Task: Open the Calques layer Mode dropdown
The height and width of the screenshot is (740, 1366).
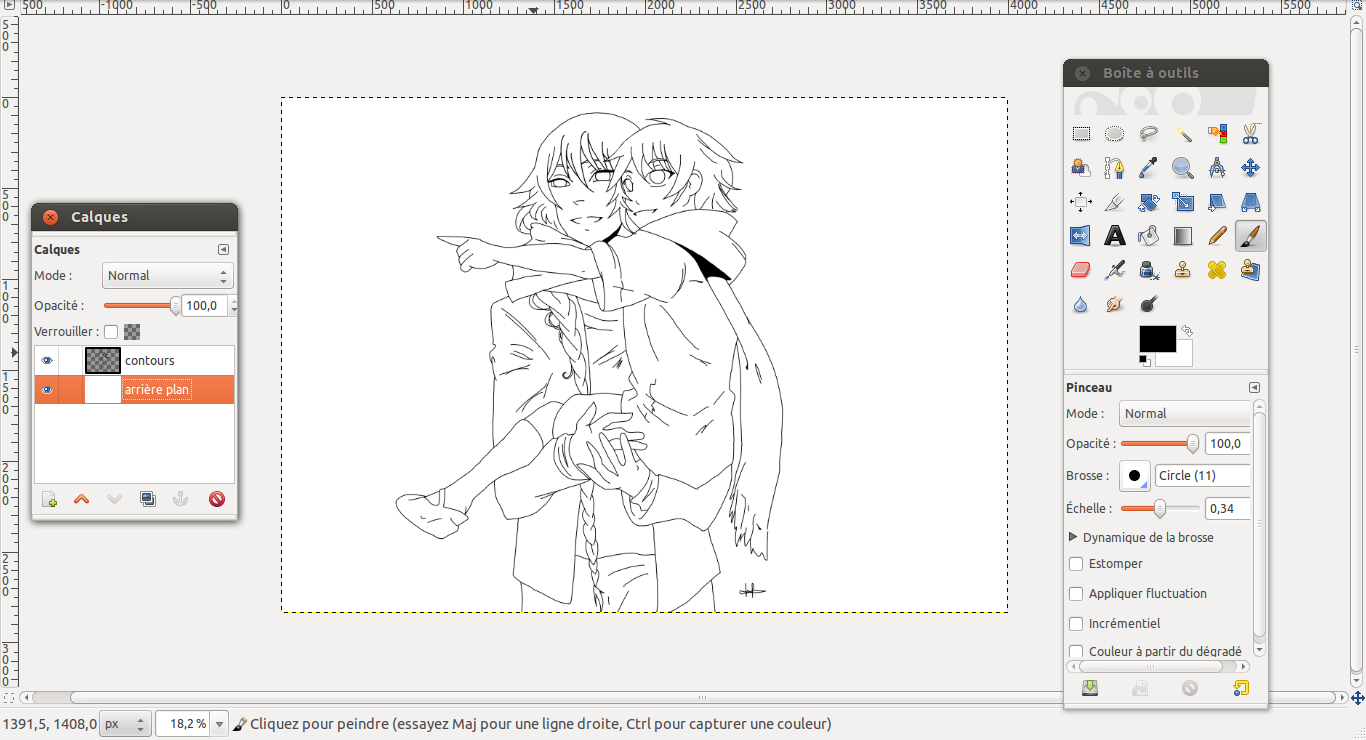Action: point(168,276)
